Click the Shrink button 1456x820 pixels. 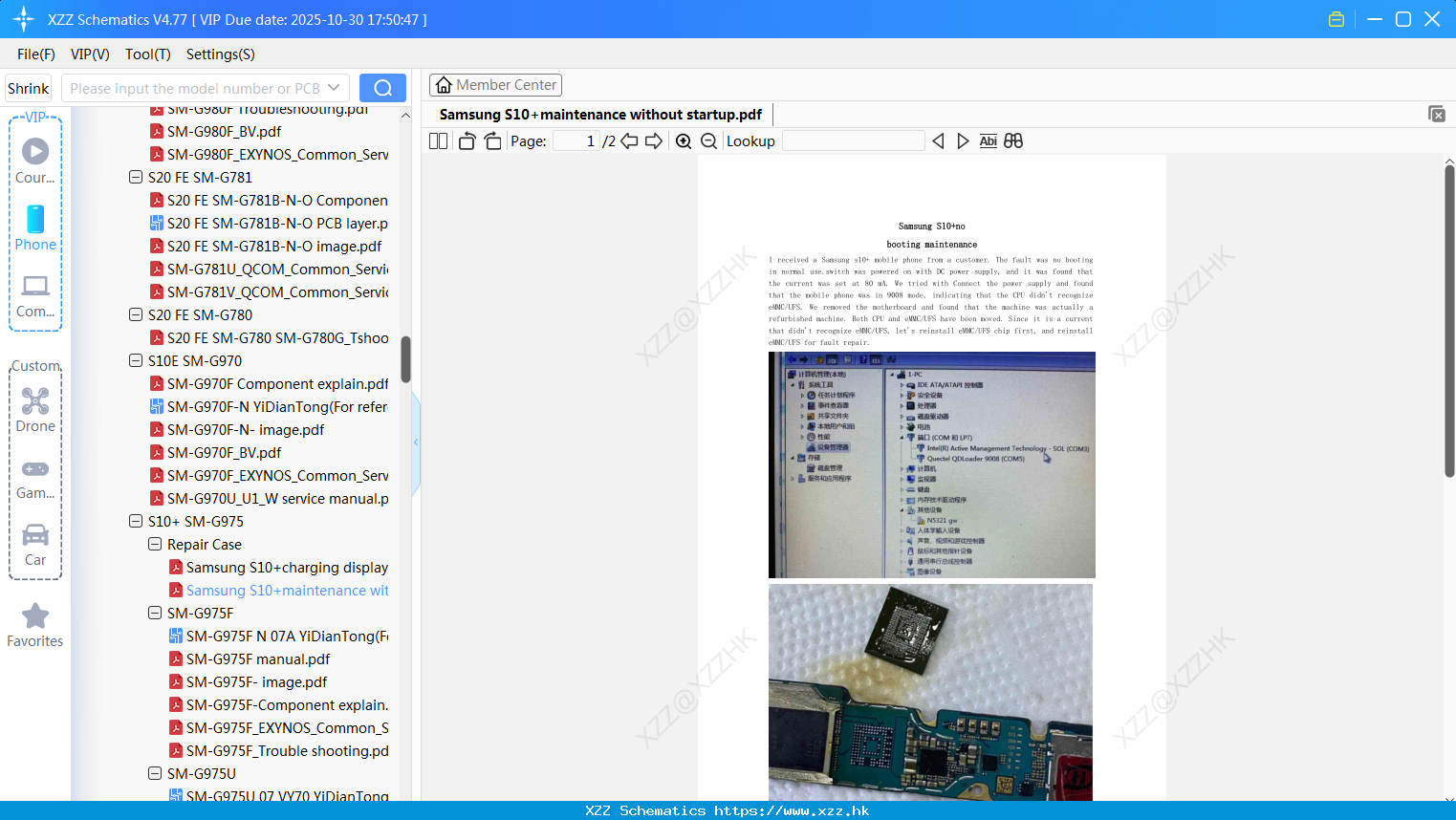click(x=29, y=88)
